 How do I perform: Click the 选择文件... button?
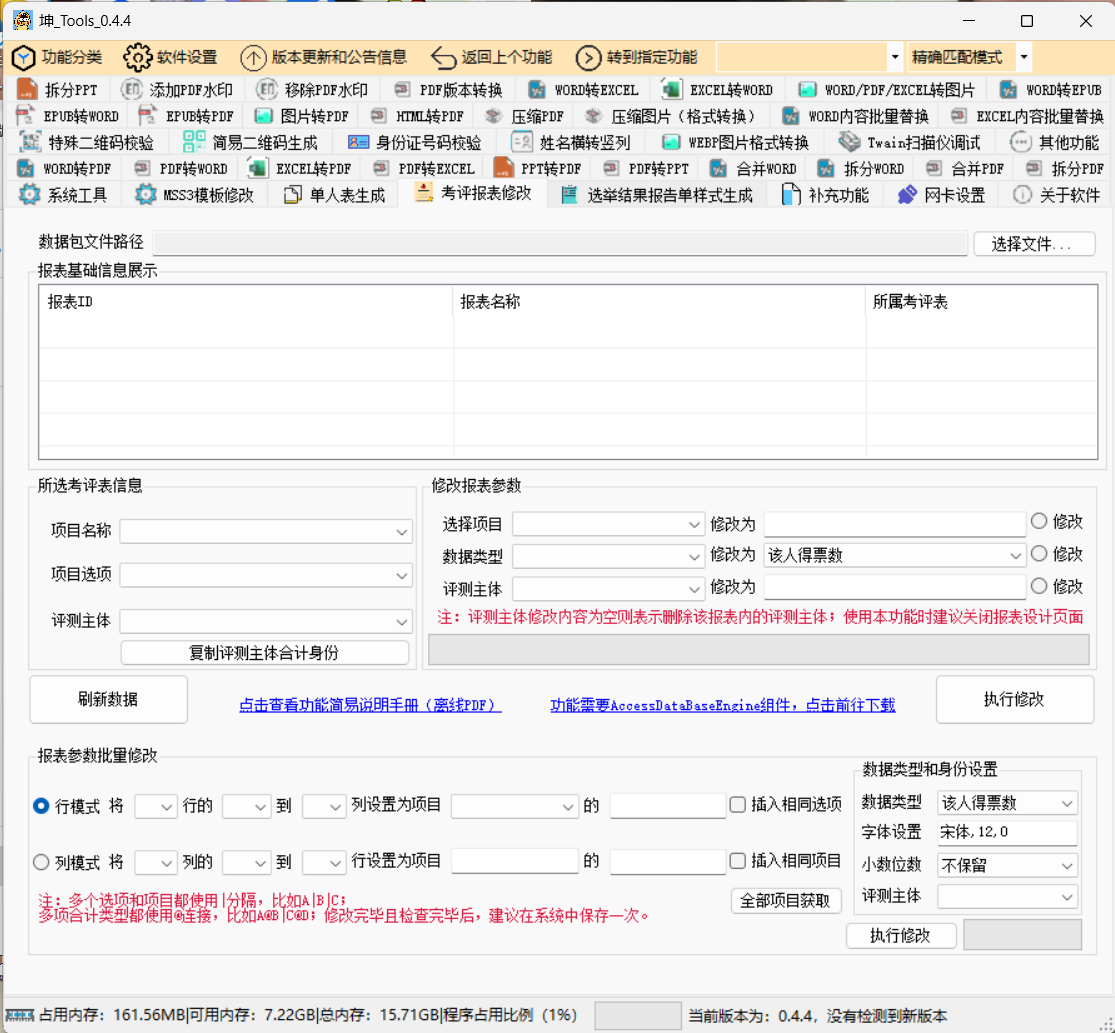pyautogui.click(x=1033, y=244)
